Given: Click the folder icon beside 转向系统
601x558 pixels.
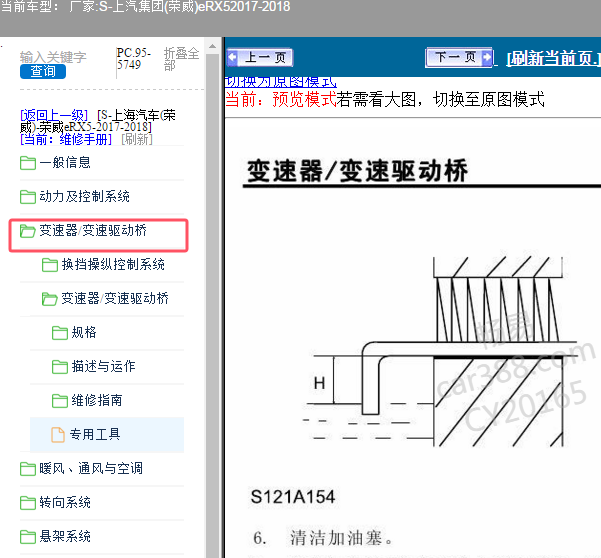Looking at the screenshot, I should (x=28, y=503).
